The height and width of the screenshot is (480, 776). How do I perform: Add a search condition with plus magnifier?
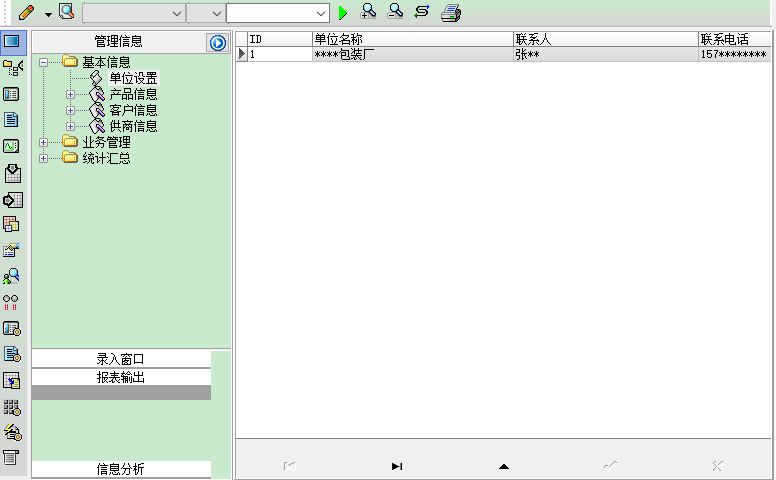368,11
